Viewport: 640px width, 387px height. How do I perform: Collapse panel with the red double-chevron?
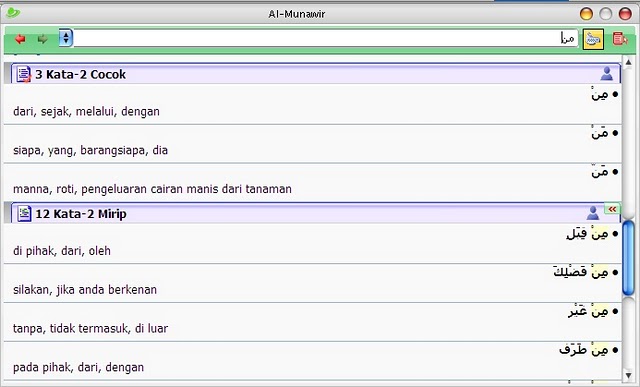point(612,209)
